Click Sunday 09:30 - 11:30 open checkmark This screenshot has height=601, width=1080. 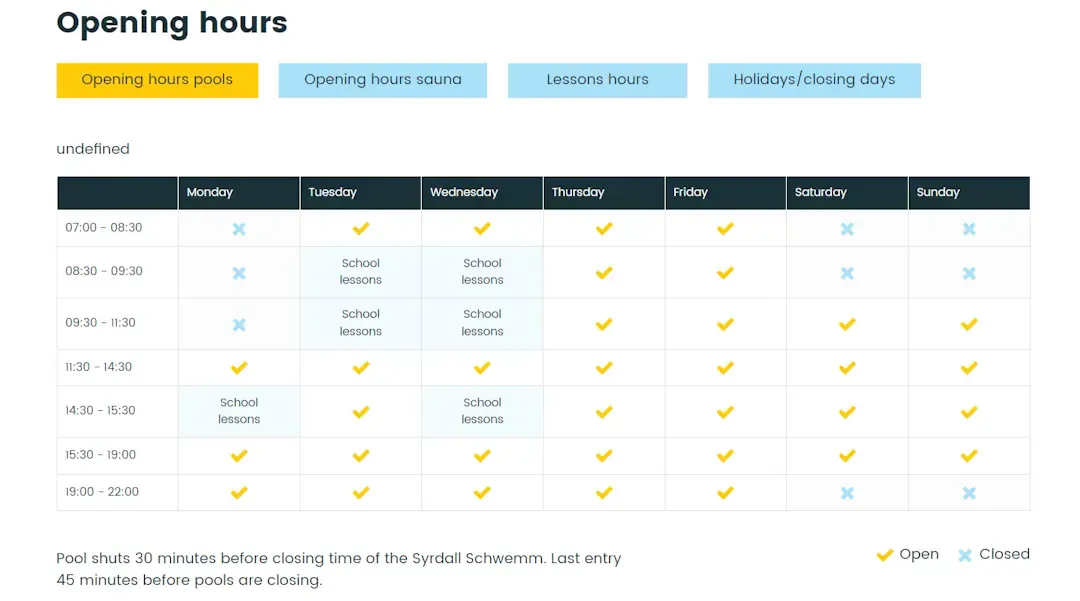969,324
